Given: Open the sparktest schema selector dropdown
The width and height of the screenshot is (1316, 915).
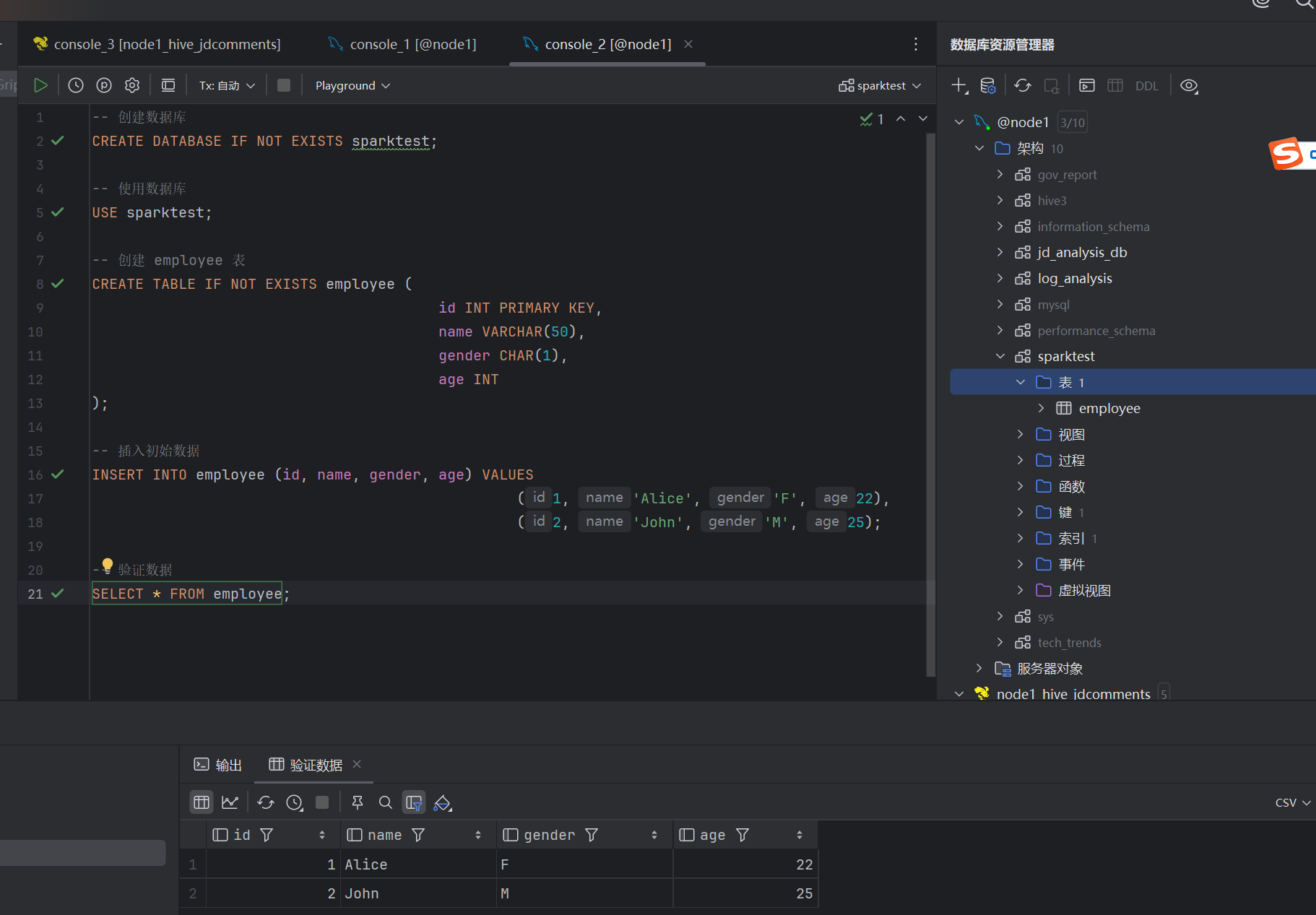Looking at the screenshot, I should tap(880, 85).
